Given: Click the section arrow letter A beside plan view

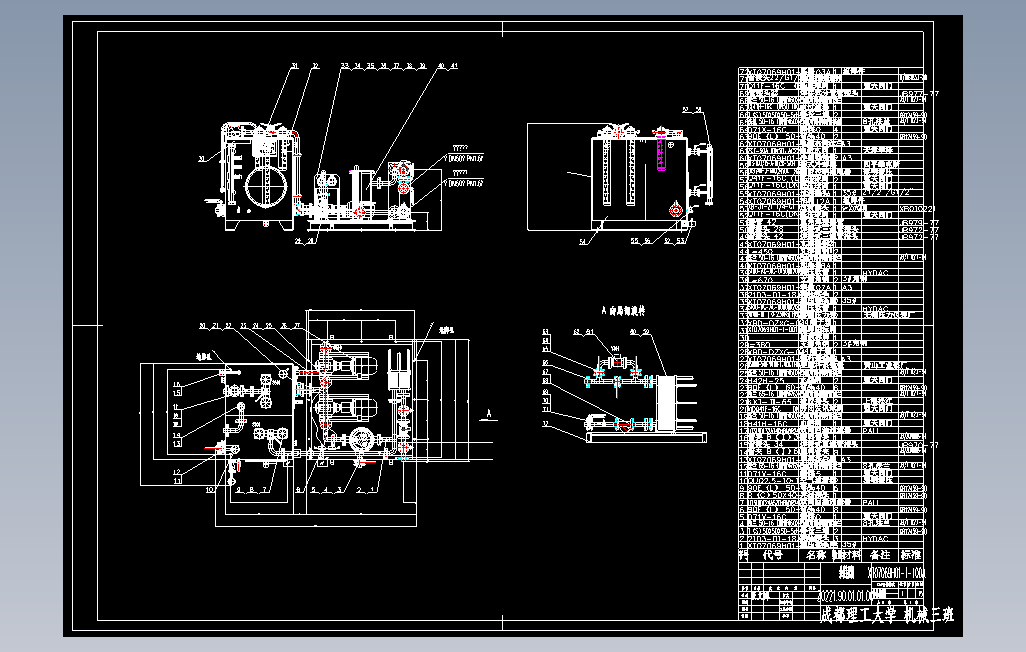Looking at the screenshot, I should 488,413.
